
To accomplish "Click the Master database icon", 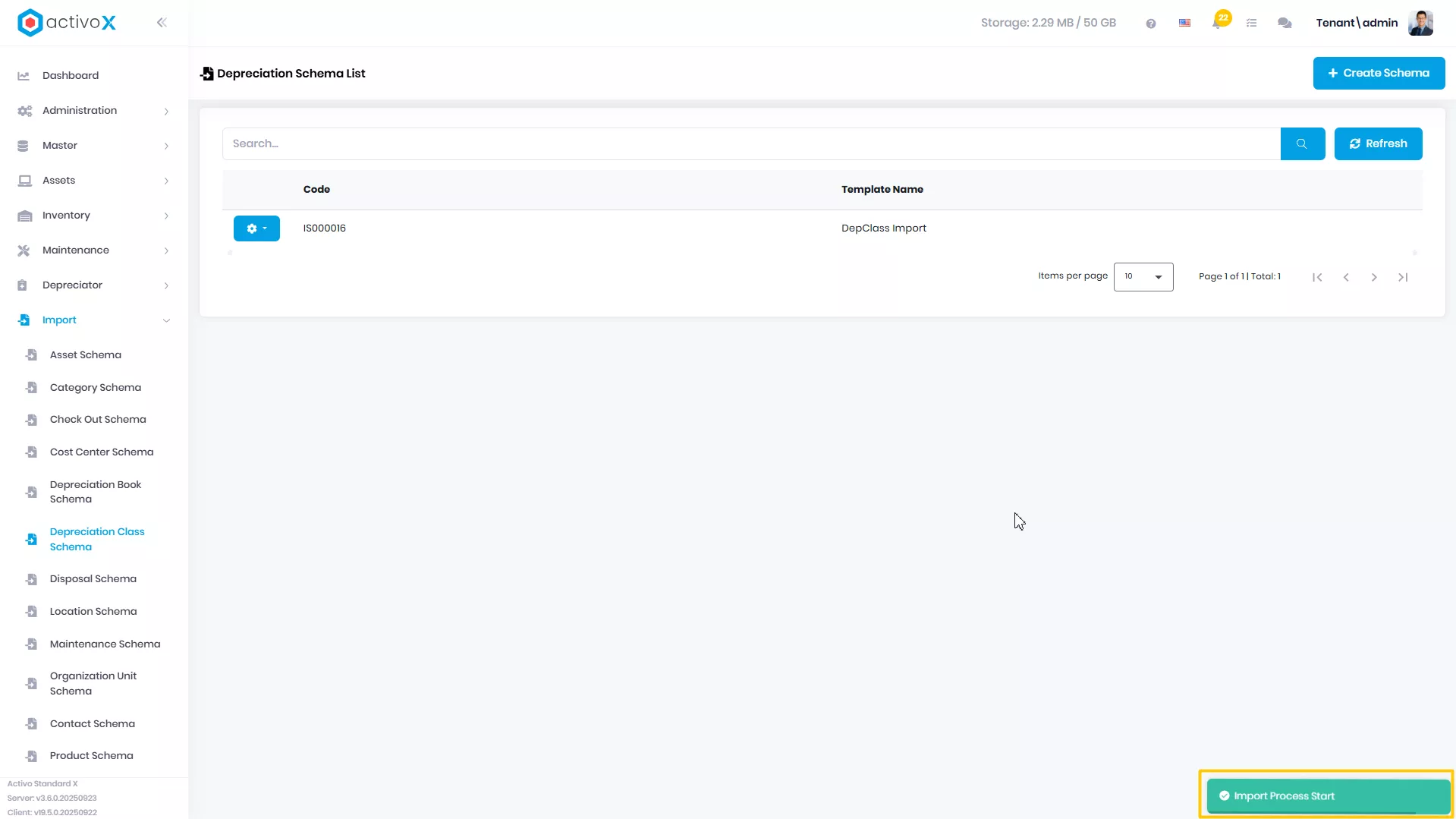I will coord(23,146).
